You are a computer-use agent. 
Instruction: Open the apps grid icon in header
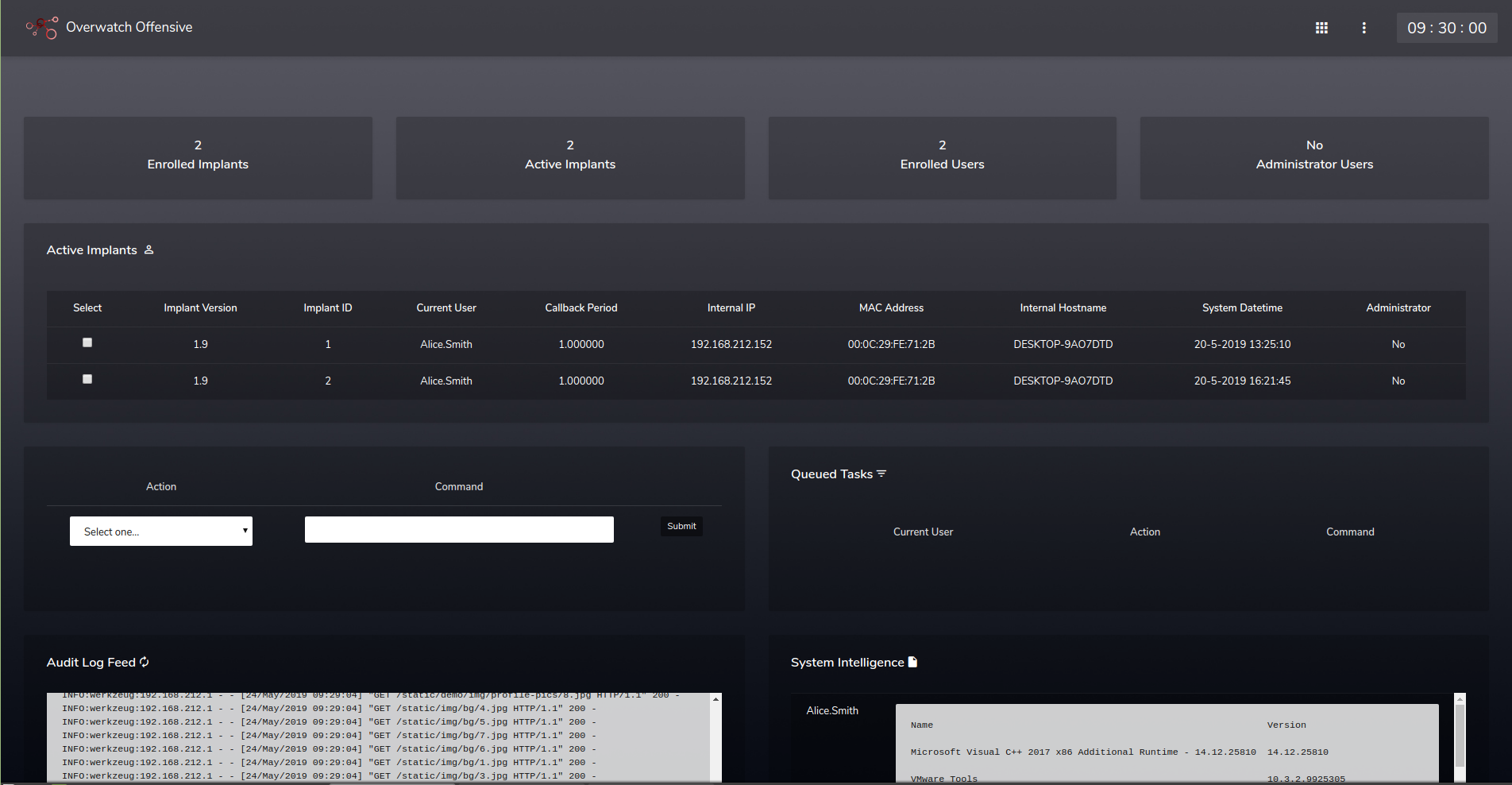coord(1321,28)
